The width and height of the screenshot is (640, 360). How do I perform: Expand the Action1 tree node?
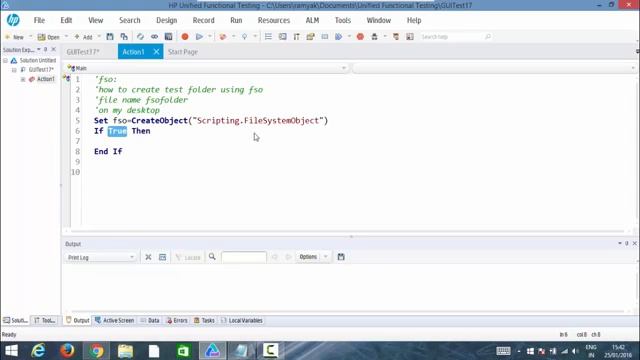coord(23,79)
